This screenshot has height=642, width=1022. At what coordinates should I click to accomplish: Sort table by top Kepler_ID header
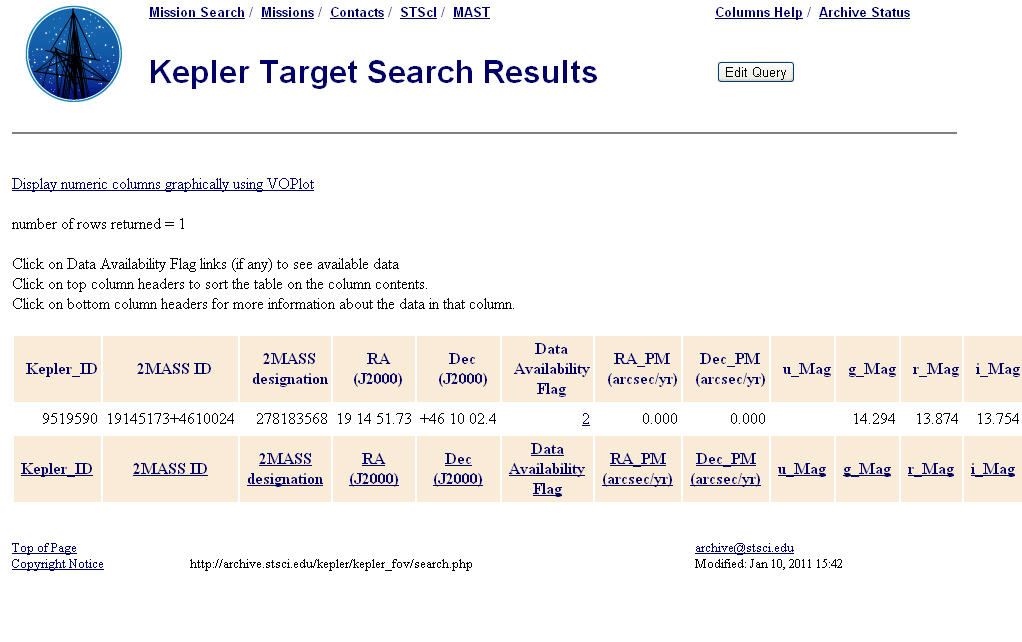(61, 369)
